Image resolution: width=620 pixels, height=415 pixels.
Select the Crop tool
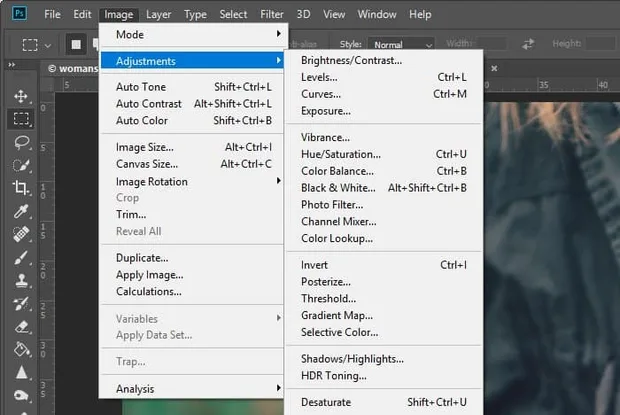click(x=21, y=188)
